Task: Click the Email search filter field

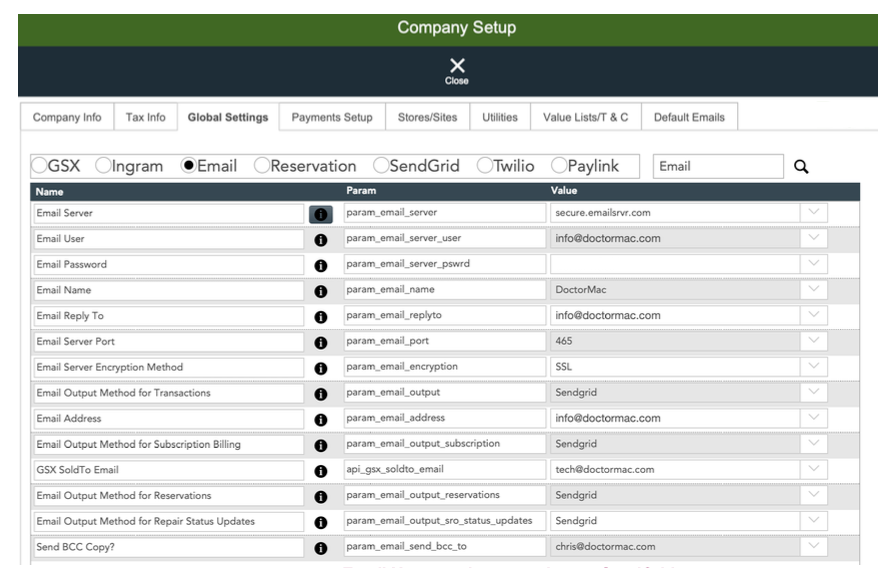Action: (x=715, y=168)
